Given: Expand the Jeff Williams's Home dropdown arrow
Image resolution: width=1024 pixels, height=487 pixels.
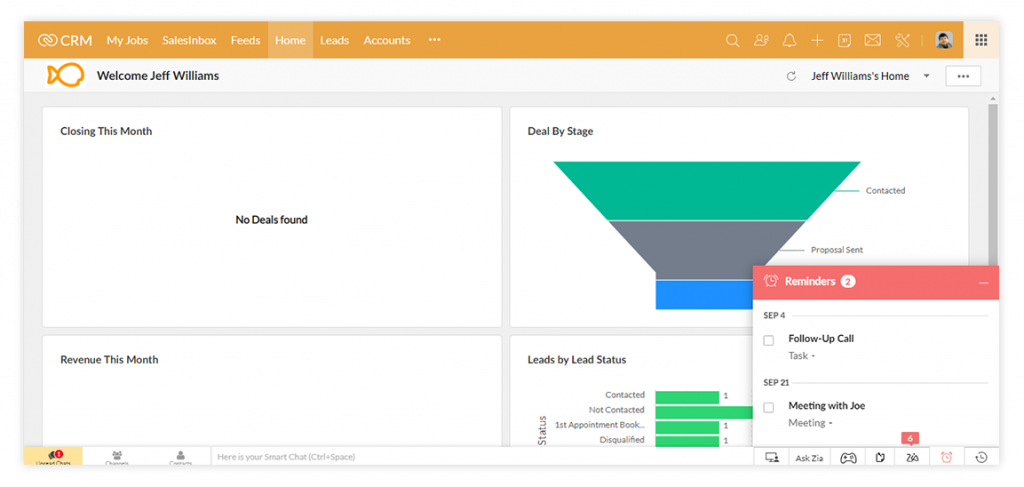Looking at the screenshot, I should [x=926, y=76].
